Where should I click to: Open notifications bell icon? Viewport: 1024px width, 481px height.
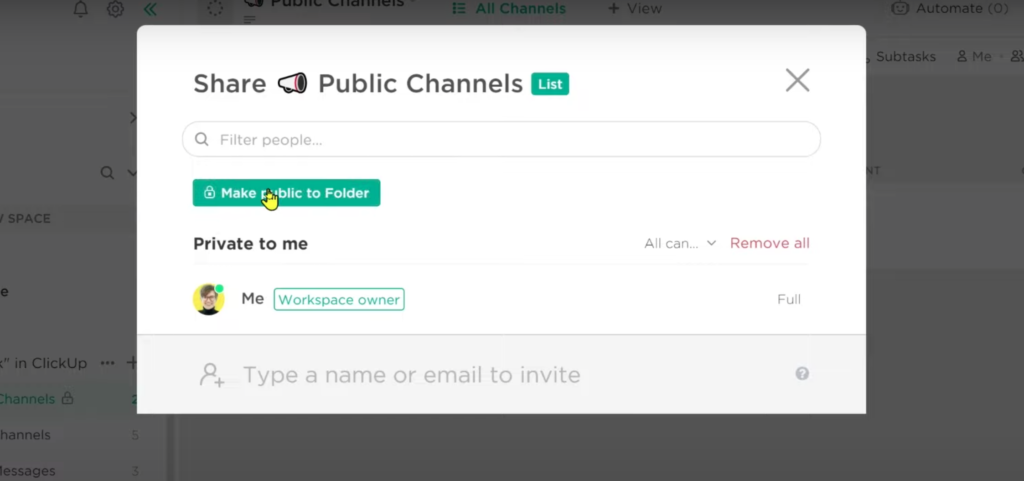81,9
